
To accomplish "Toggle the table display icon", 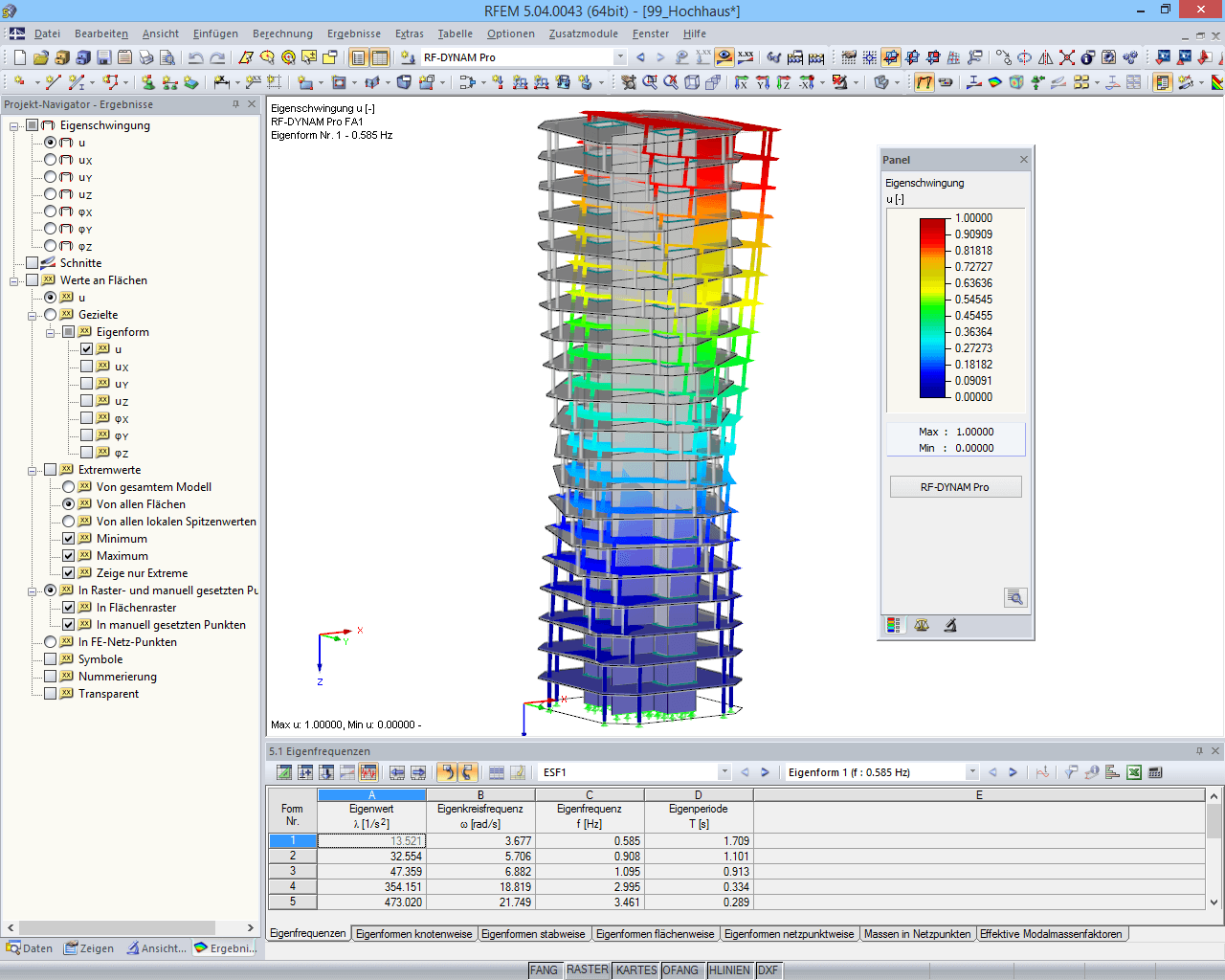I will click(x=380, y=57).
